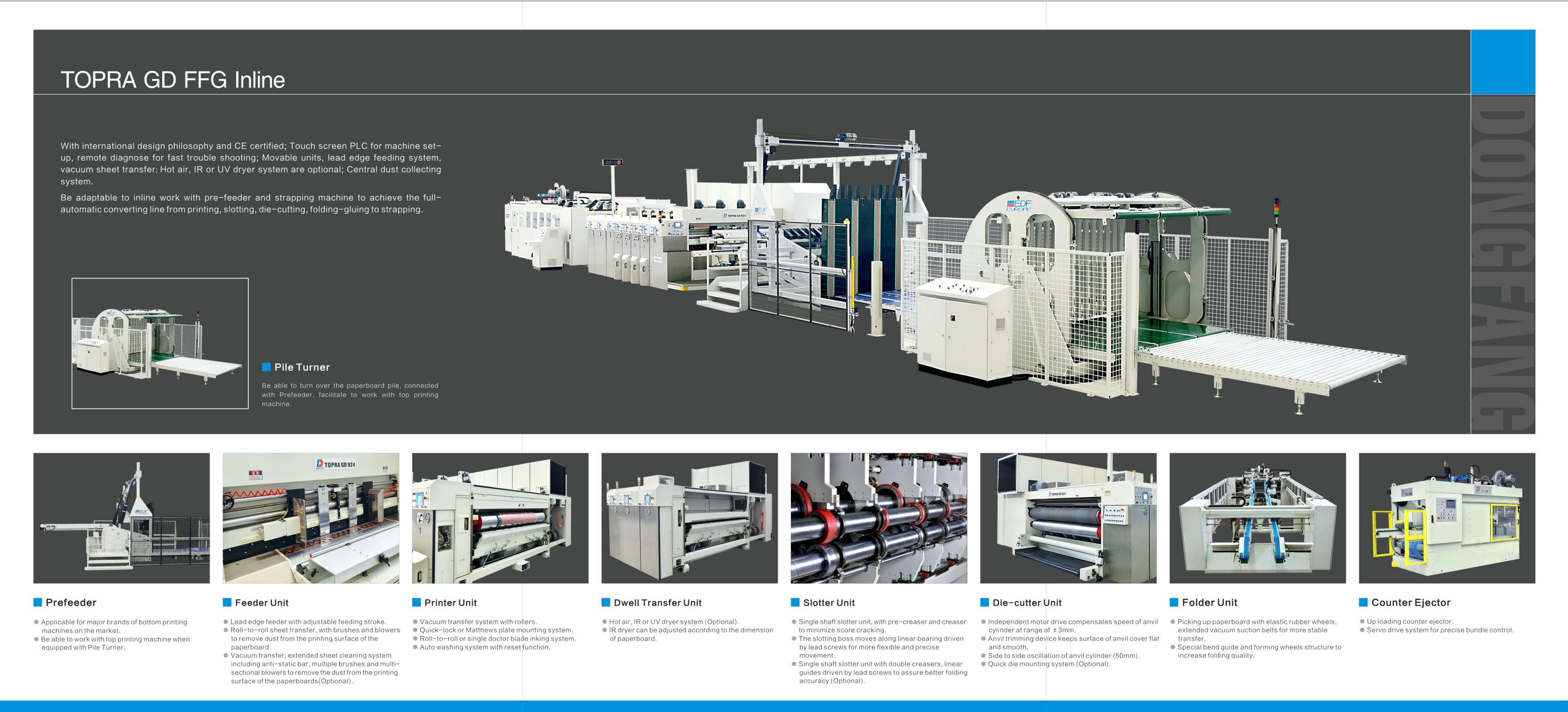The width and height of the screenshot is (1568, 712).
Task: Click the Prefeeder machine photo
Action: click(x=121, y=518)
